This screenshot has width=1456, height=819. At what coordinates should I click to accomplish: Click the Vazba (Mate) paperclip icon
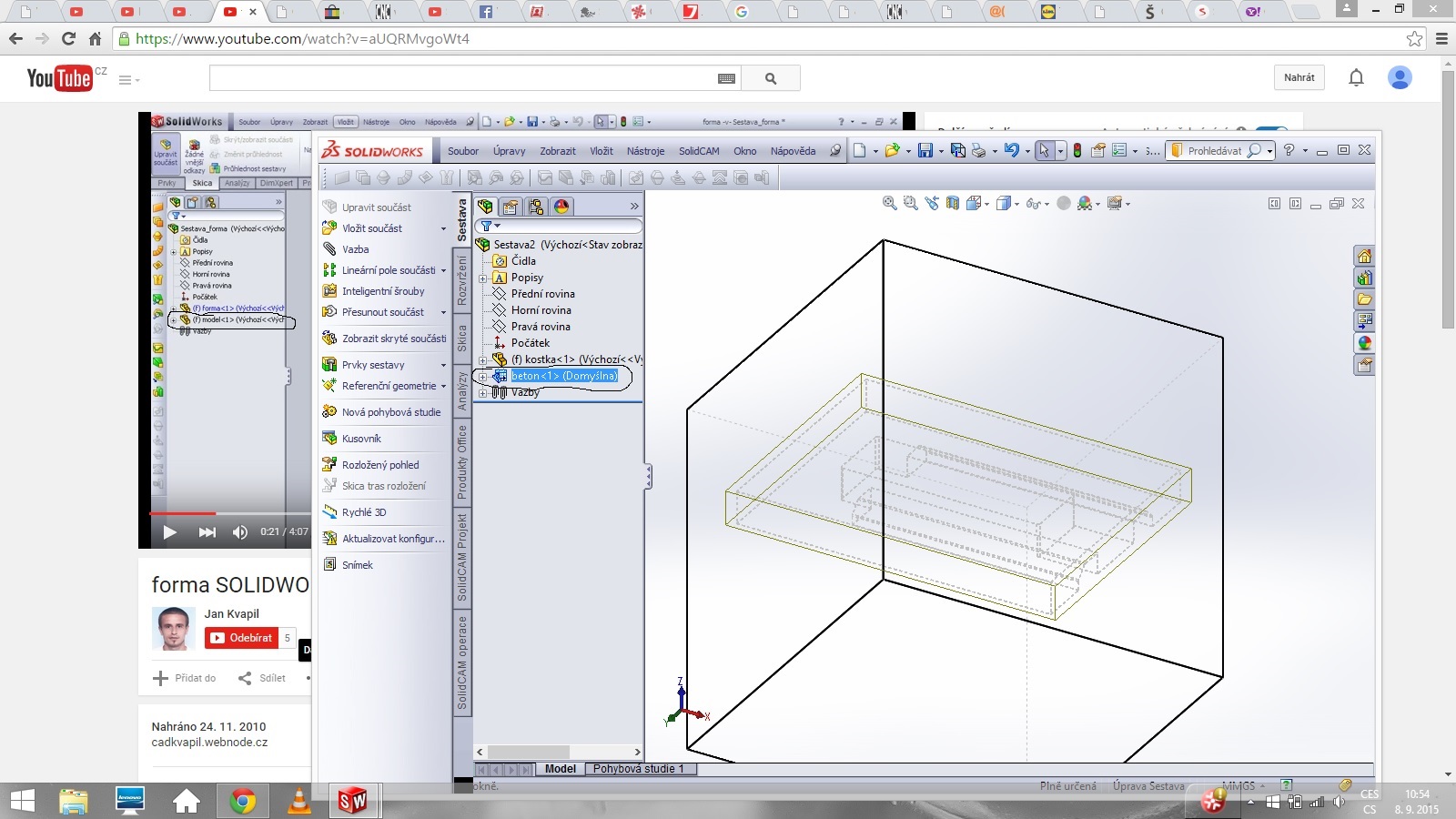[x=329, y=249]
